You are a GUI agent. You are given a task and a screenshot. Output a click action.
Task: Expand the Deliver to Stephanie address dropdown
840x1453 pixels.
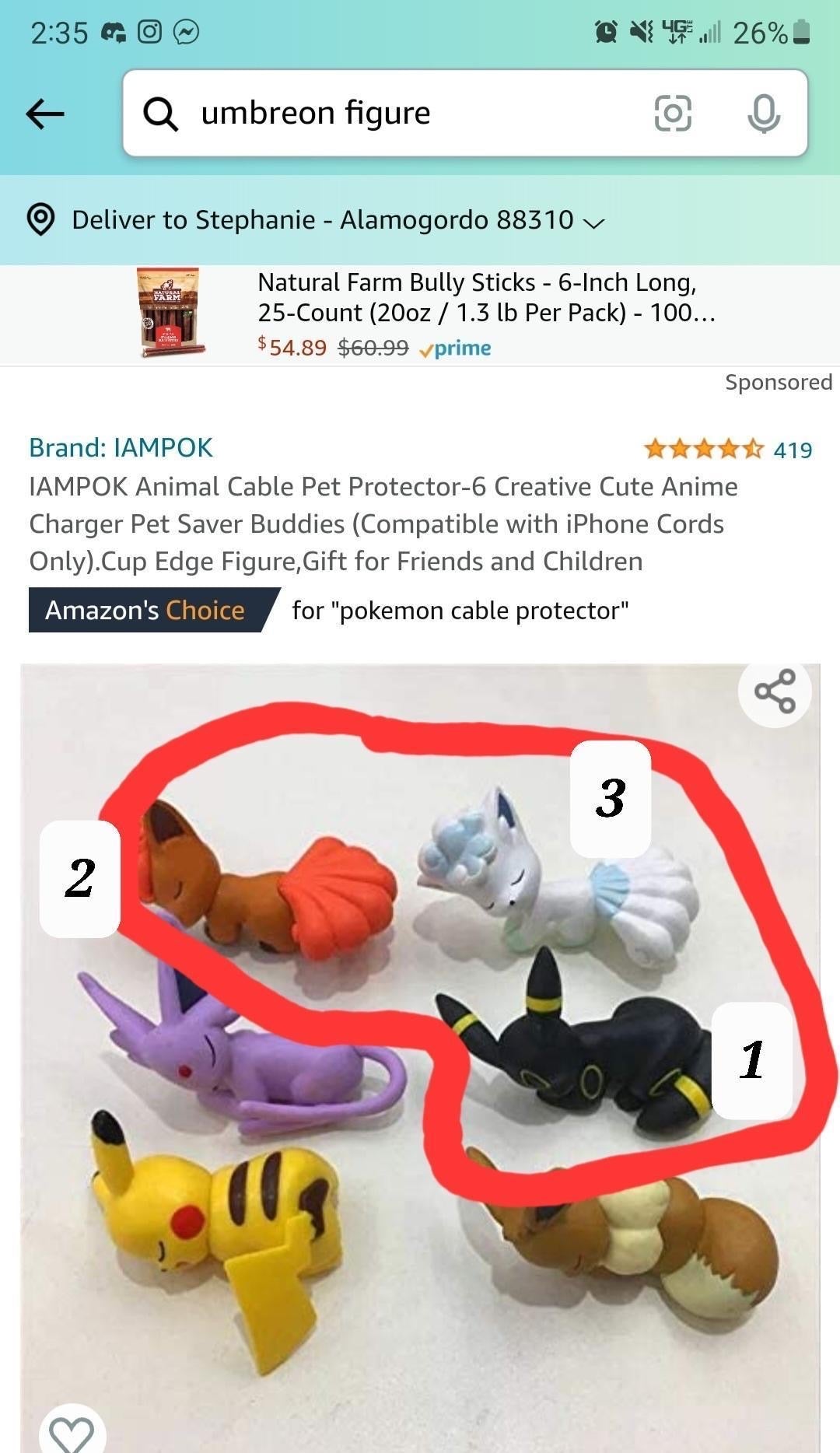pyautogui.click(x=338, y=220)
